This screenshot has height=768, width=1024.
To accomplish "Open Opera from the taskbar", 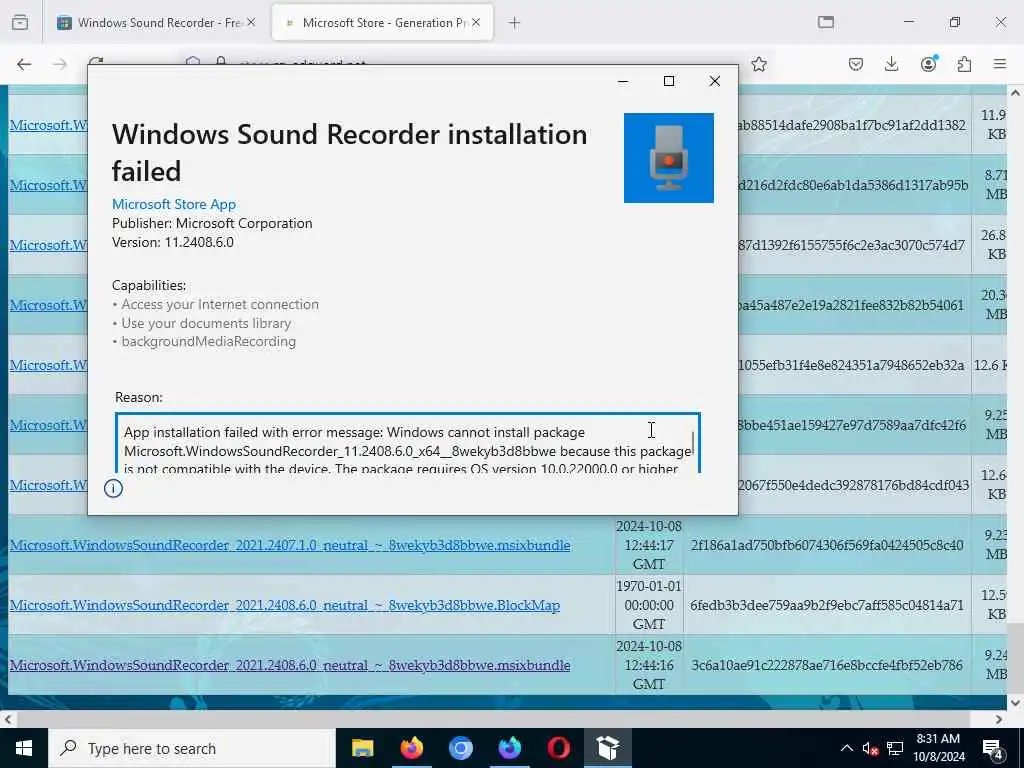I will pyautogui.click(x=558, y=748).
